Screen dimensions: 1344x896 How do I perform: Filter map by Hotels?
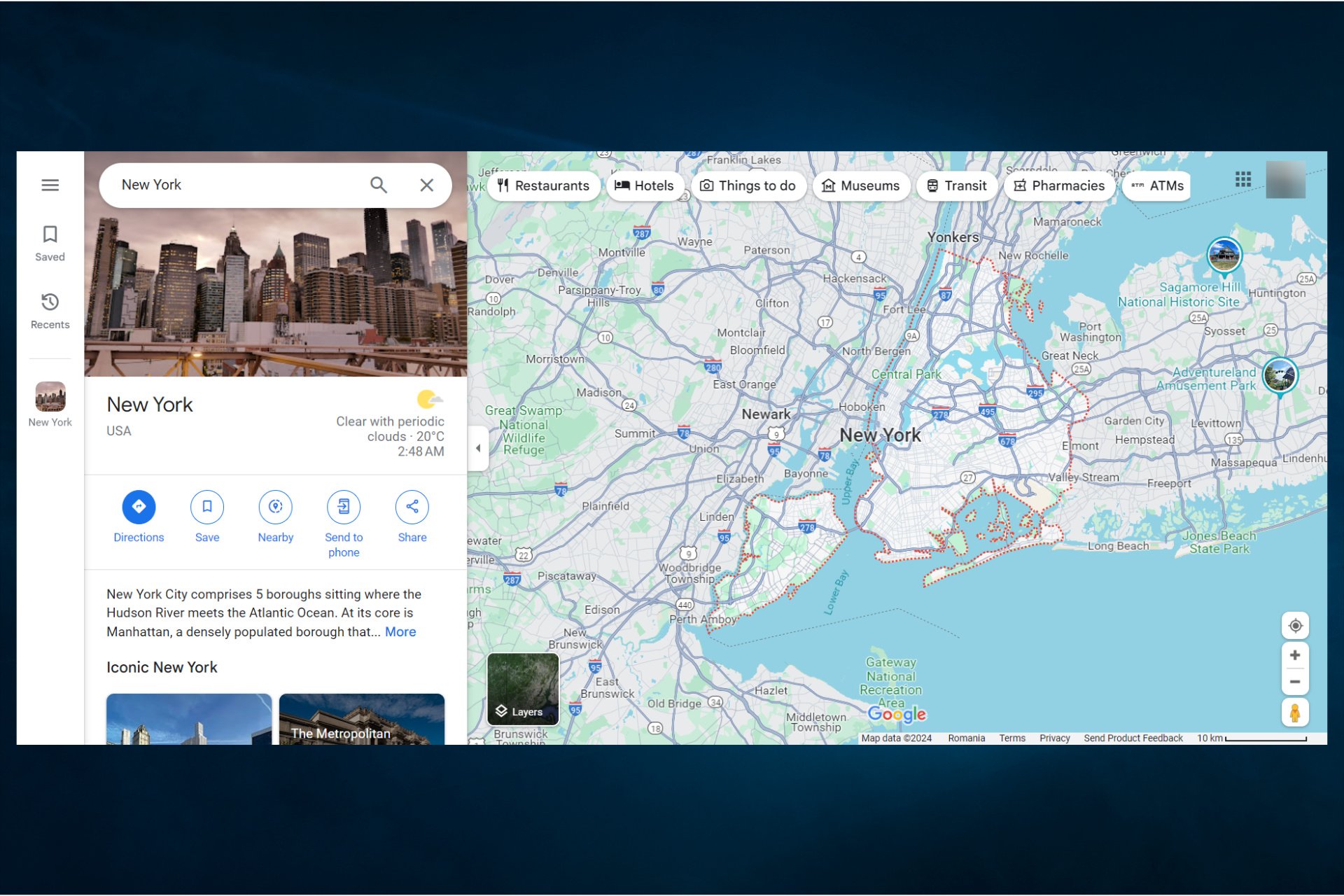click(x=644, y=185)
